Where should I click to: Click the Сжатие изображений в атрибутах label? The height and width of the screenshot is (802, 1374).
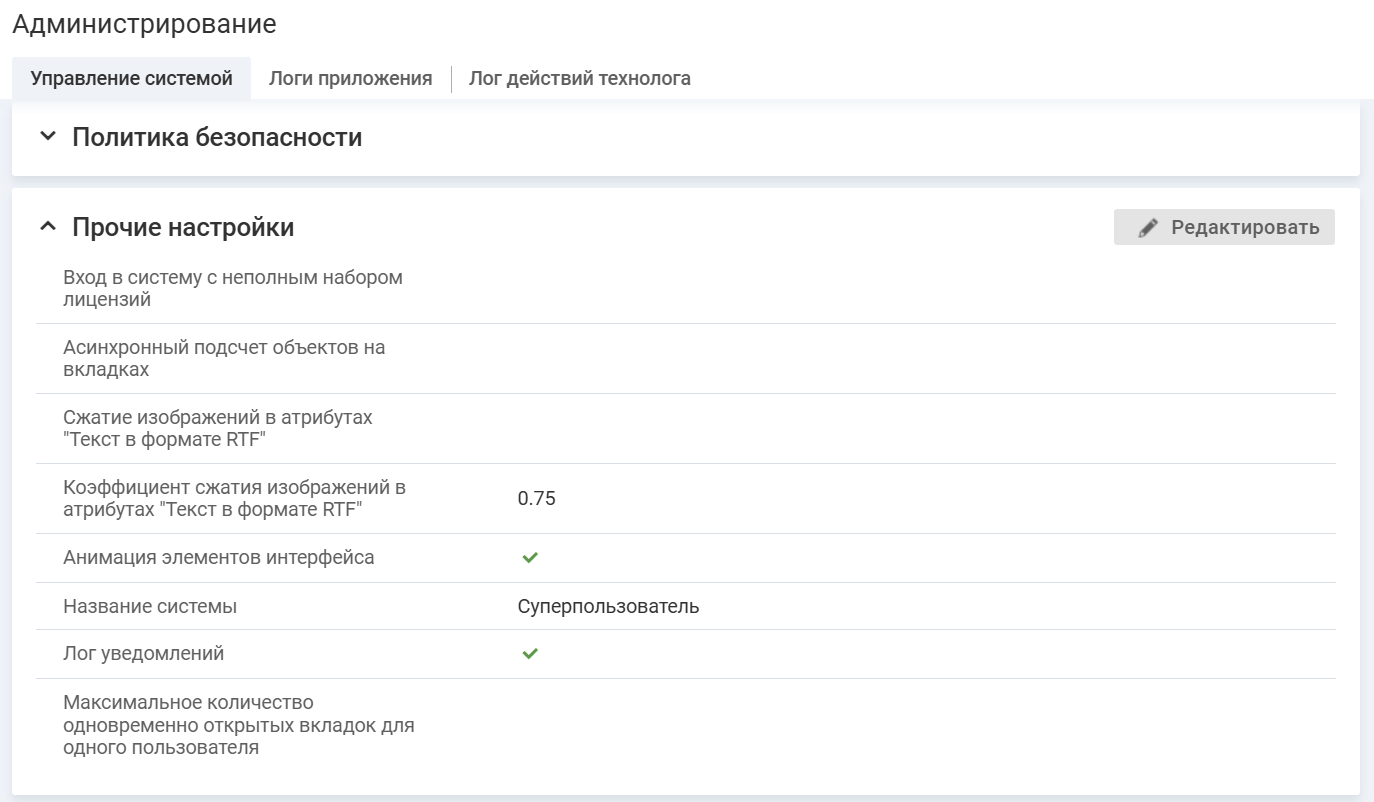tap(217, 428)
